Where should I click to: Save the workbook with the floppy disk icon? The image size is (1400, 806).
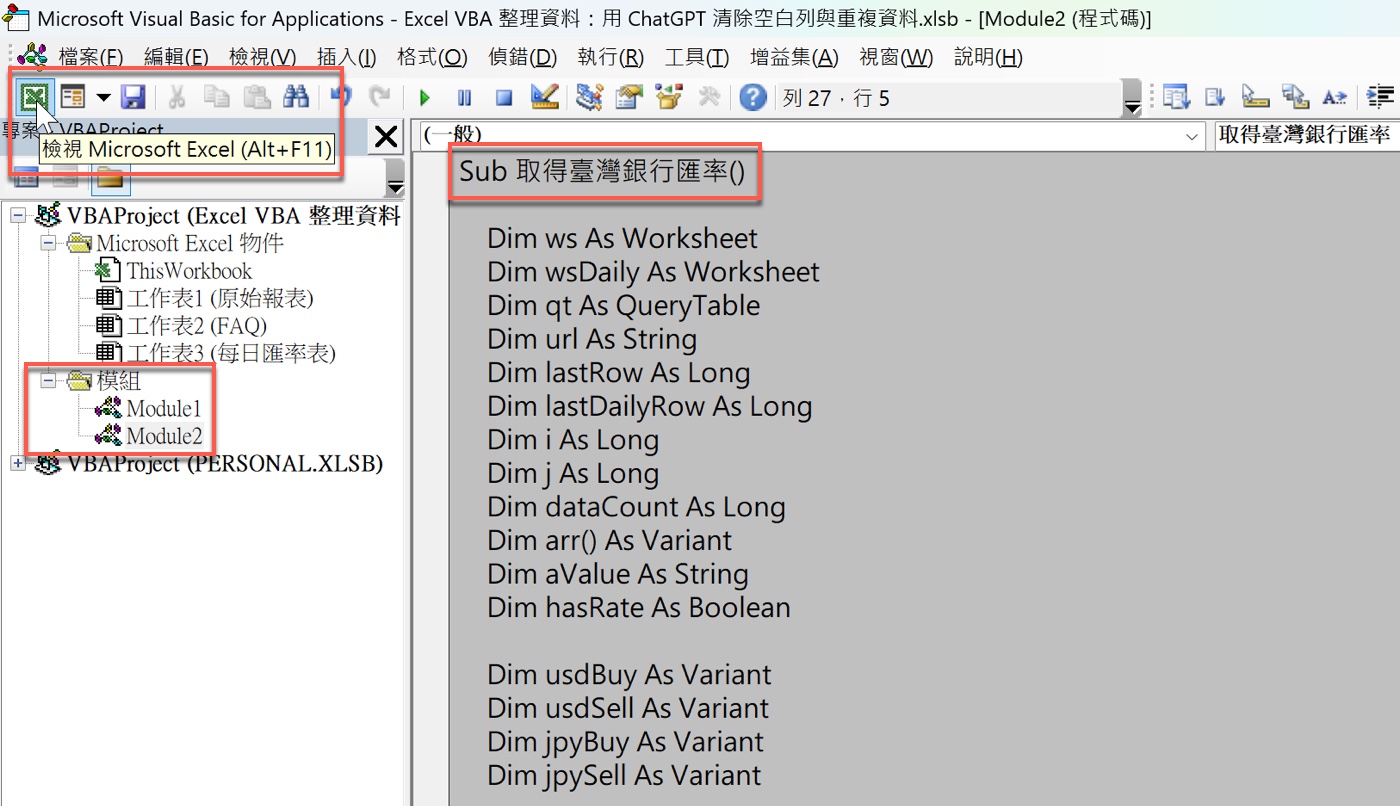point(133,97)
